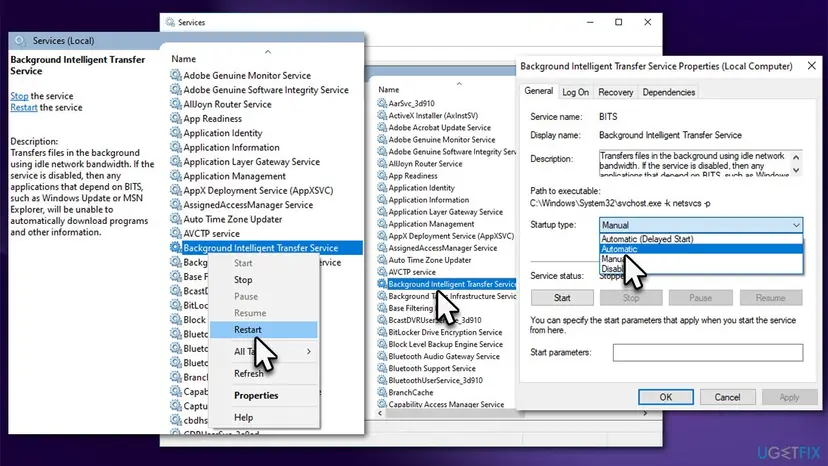Maximize the Services window
This screenshot has width=828, height=466.
(x=618, y=22)
